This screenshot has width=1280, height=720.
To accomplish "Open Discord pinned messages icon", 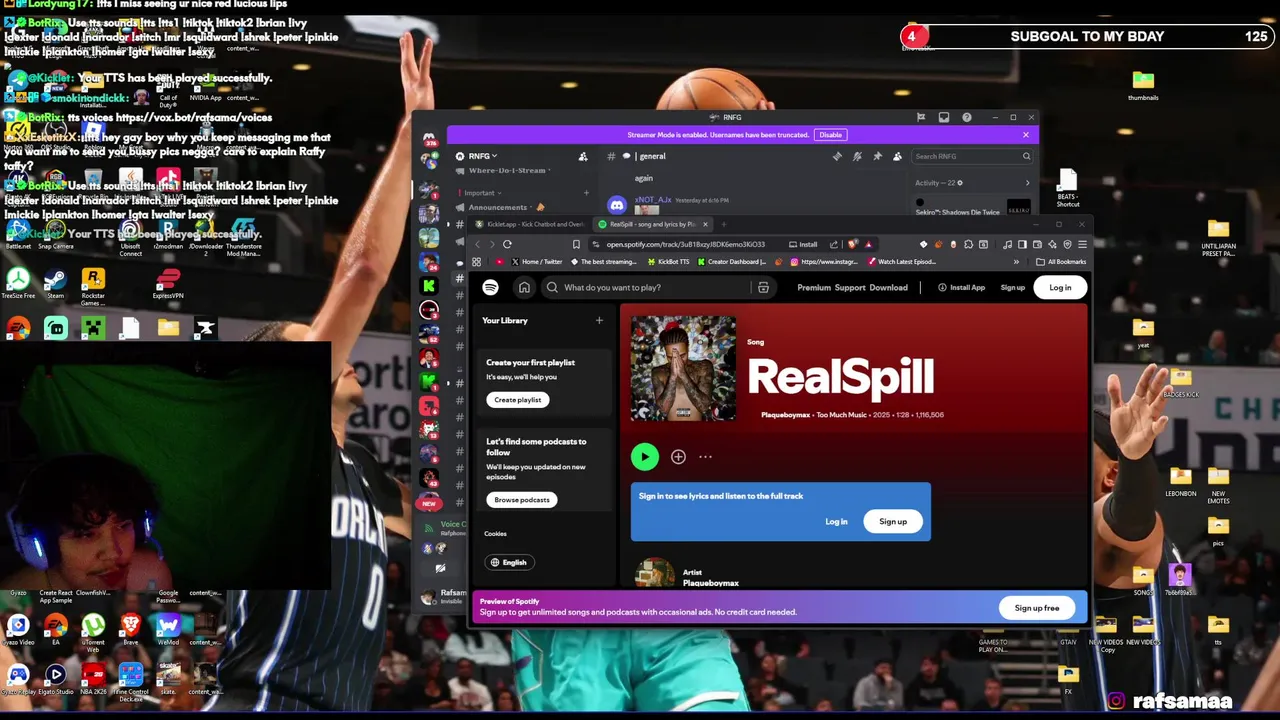I will (877, 157).
